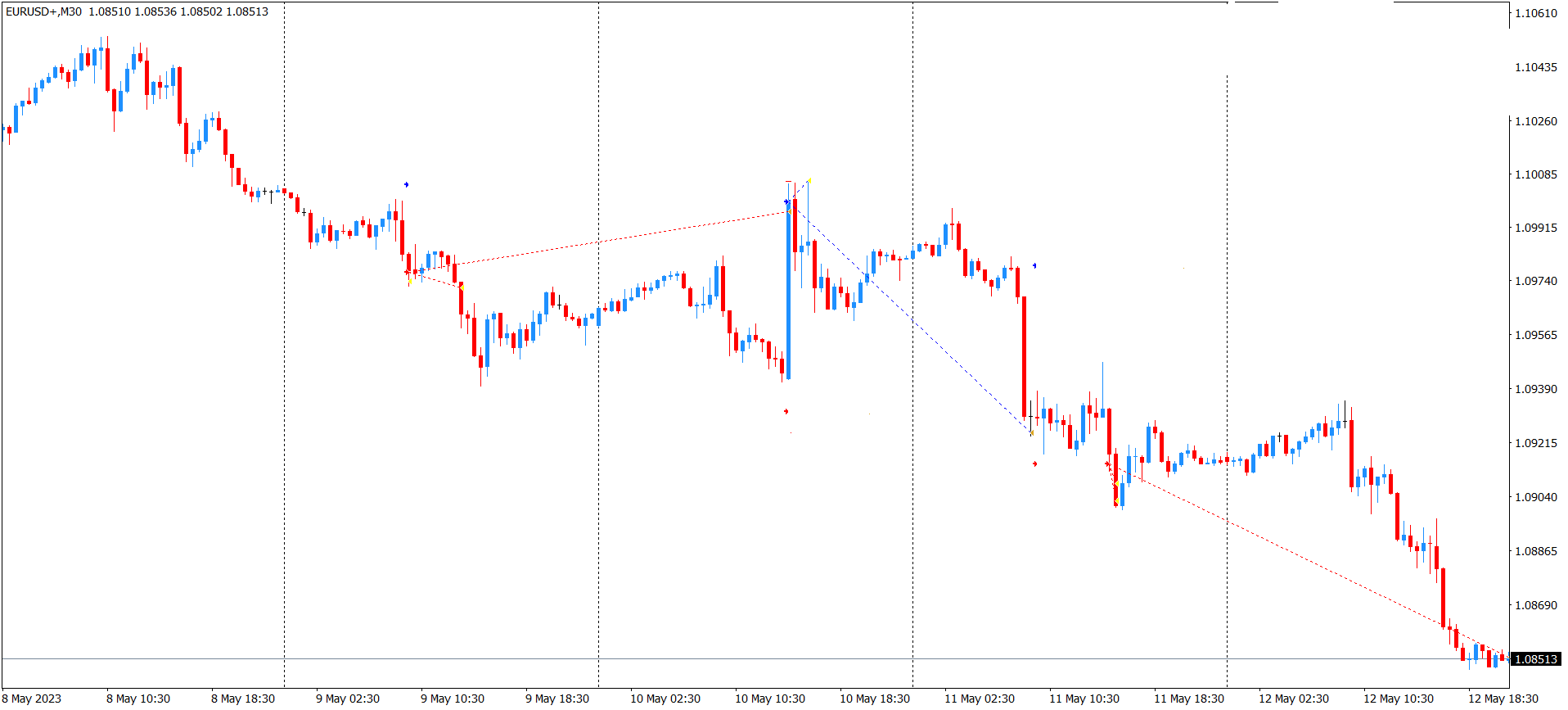
Task: Pick the 1.09740 price axis value
Action: [x=1536, y=281]
